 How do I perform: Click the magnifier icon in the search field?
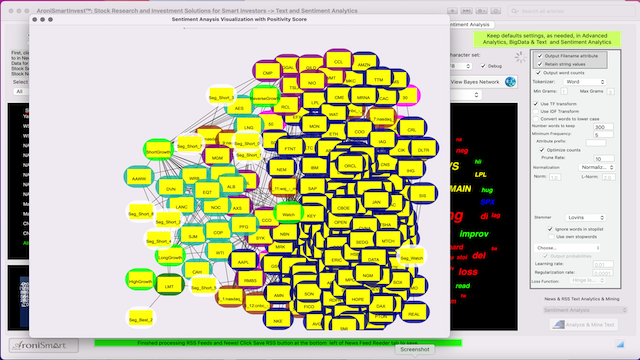[515, 11]
